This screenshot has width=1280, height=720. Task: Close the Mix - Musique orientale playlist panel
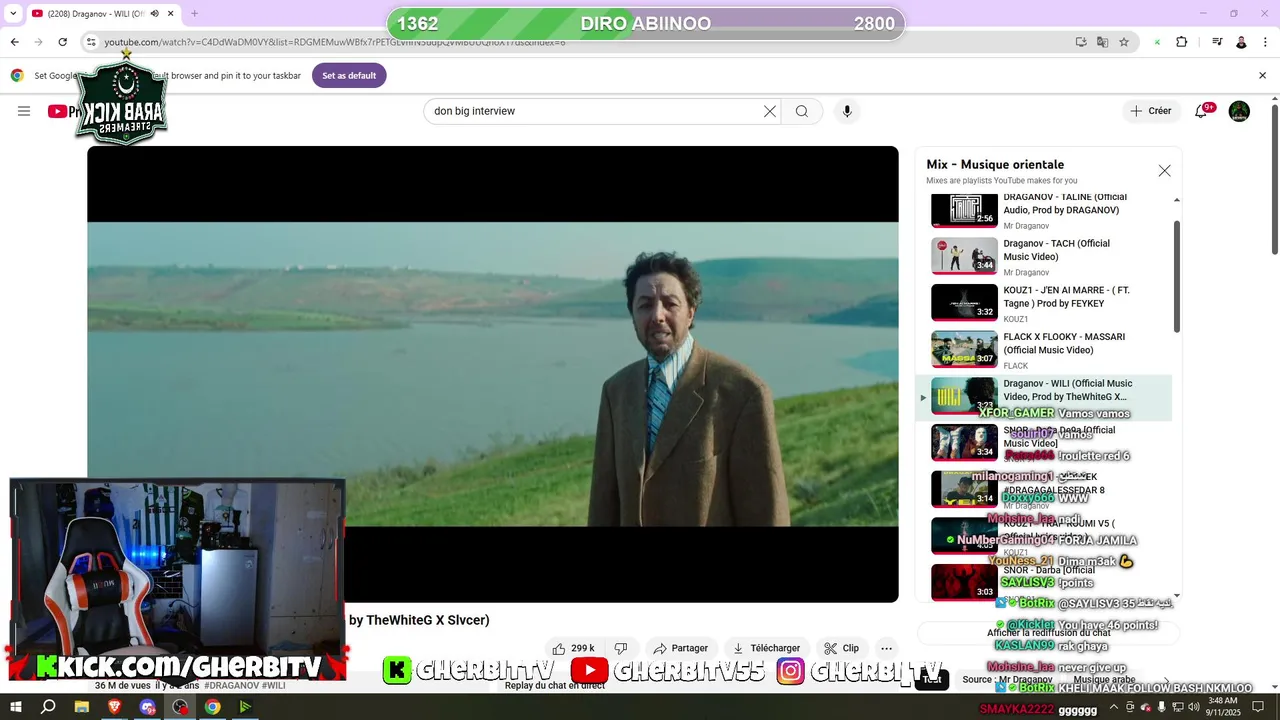coord(1164,171)
